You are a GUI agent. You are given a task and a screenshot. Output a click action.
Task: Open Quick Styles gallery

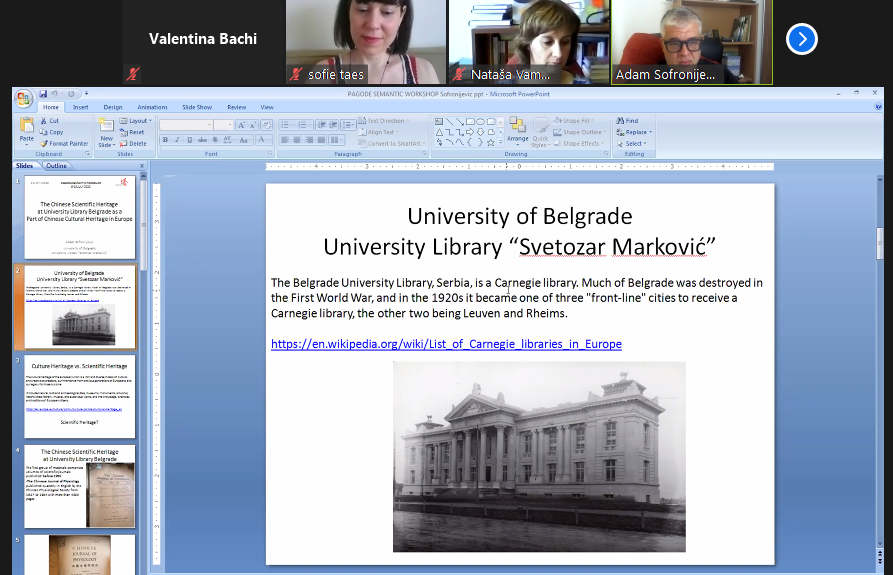click(x=540, y=133)
